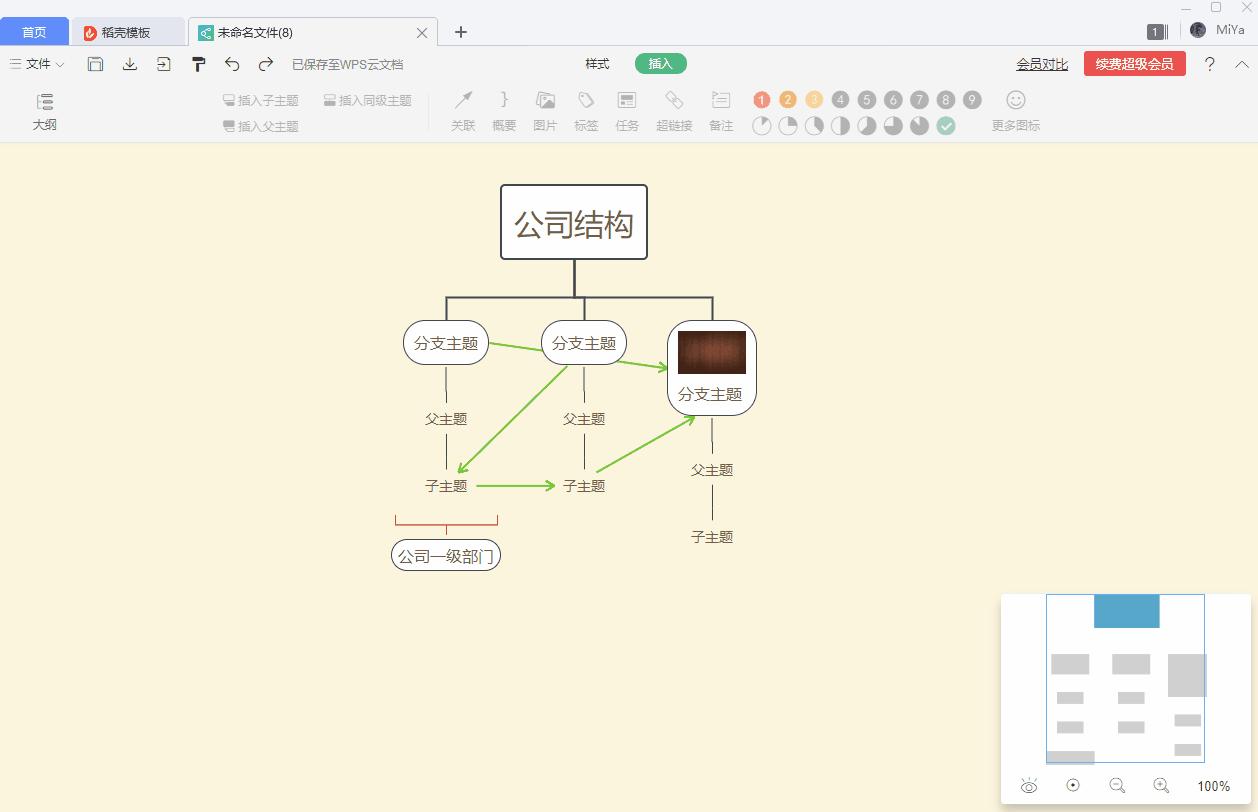Viewport: 1258px width, 812px height.
Task: Insert a 备注 note
Action: 720,110
